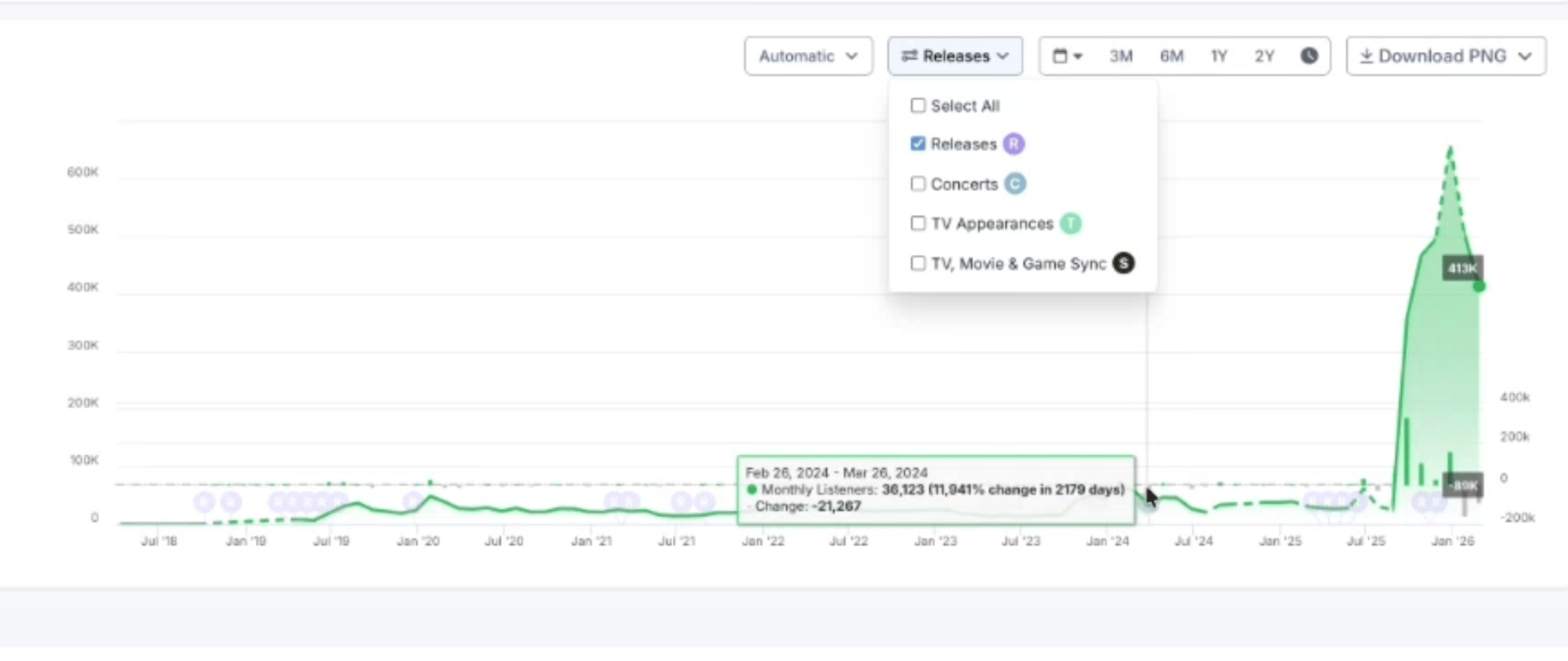Viewport: 1568px width, 661px height.
Task: Click the green endpoint dot of the line
Action: 1479,287
